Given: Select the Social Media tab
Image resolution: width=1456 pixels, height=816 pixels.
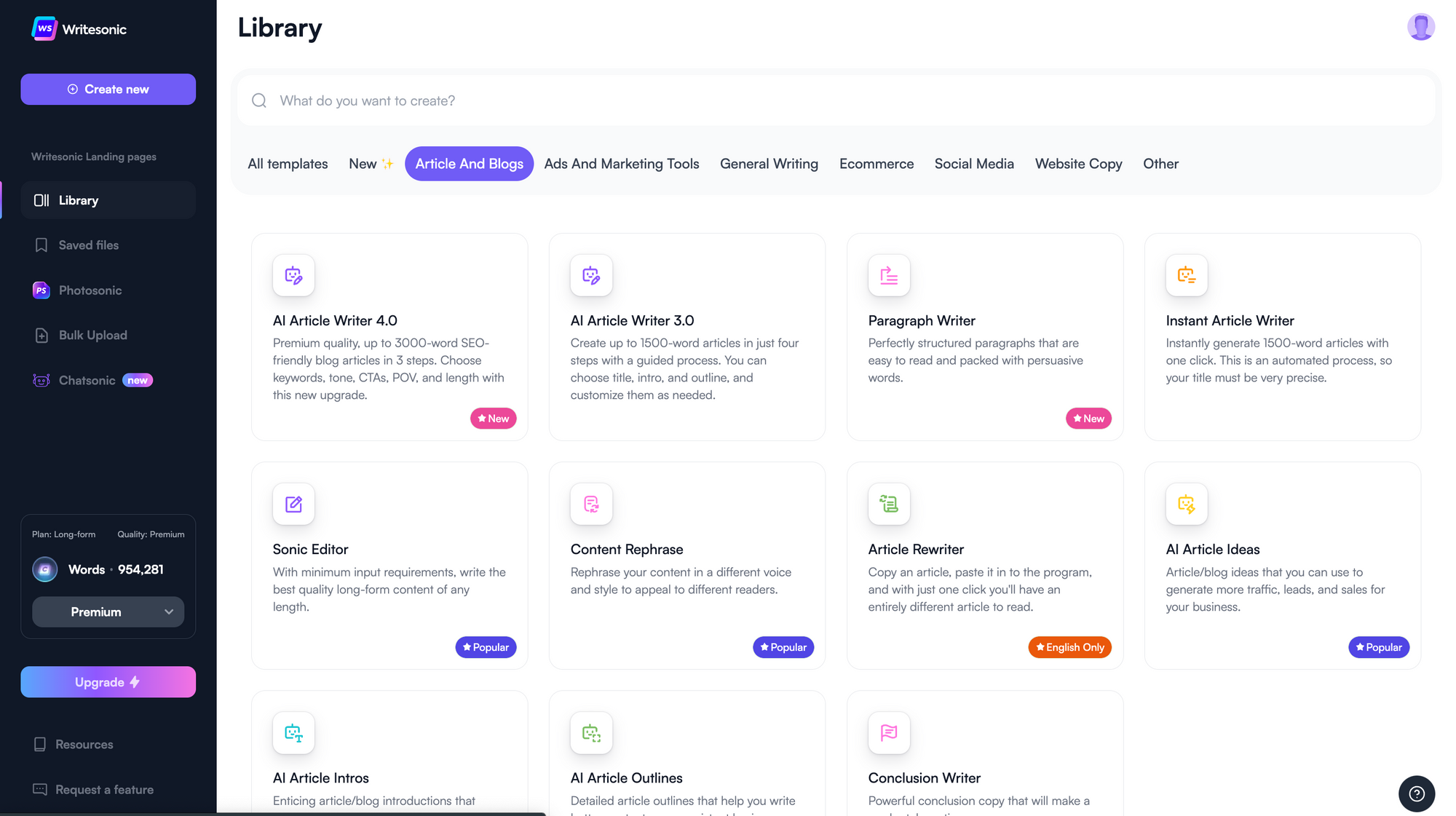Looking at the screenshot, I should click(x=973, y=164).
